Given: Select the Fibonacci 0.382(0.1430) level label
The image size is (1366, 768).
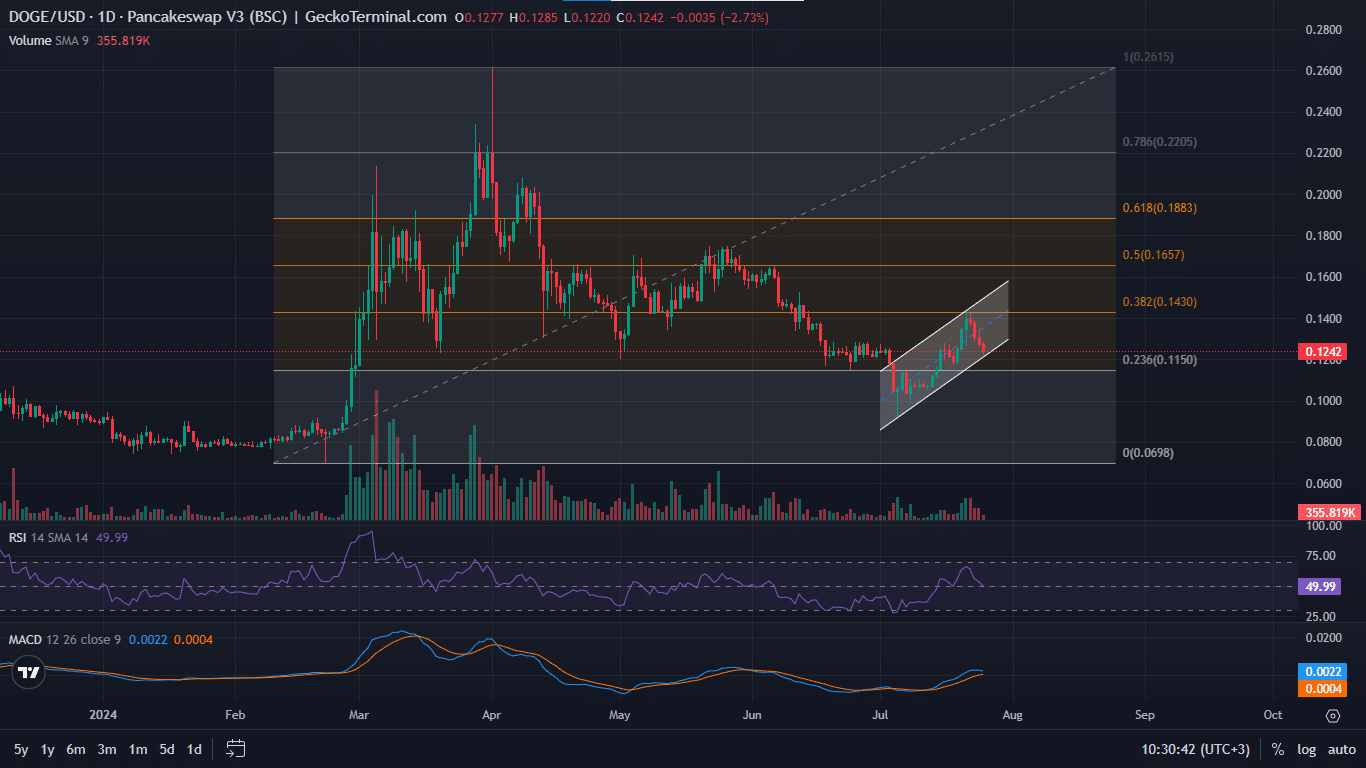Looking at the screenshot, I should click(x=1159, y=301).
